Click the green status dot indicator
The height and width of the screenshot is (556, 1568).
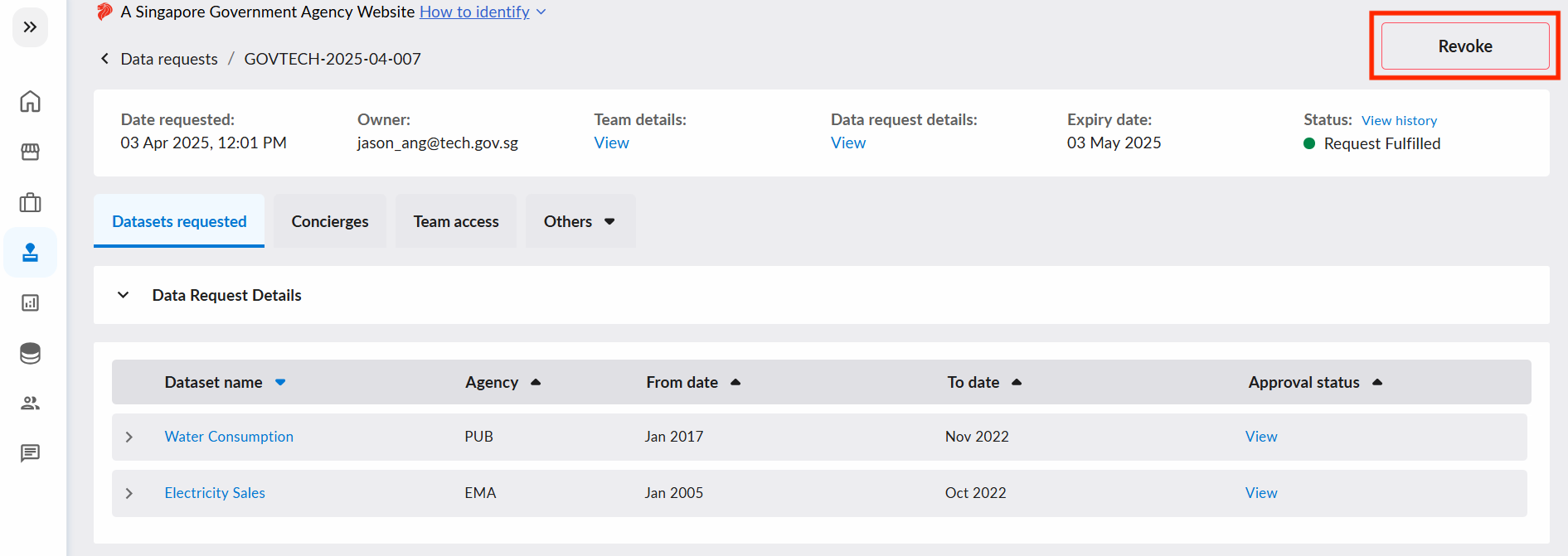(1309, 143)
